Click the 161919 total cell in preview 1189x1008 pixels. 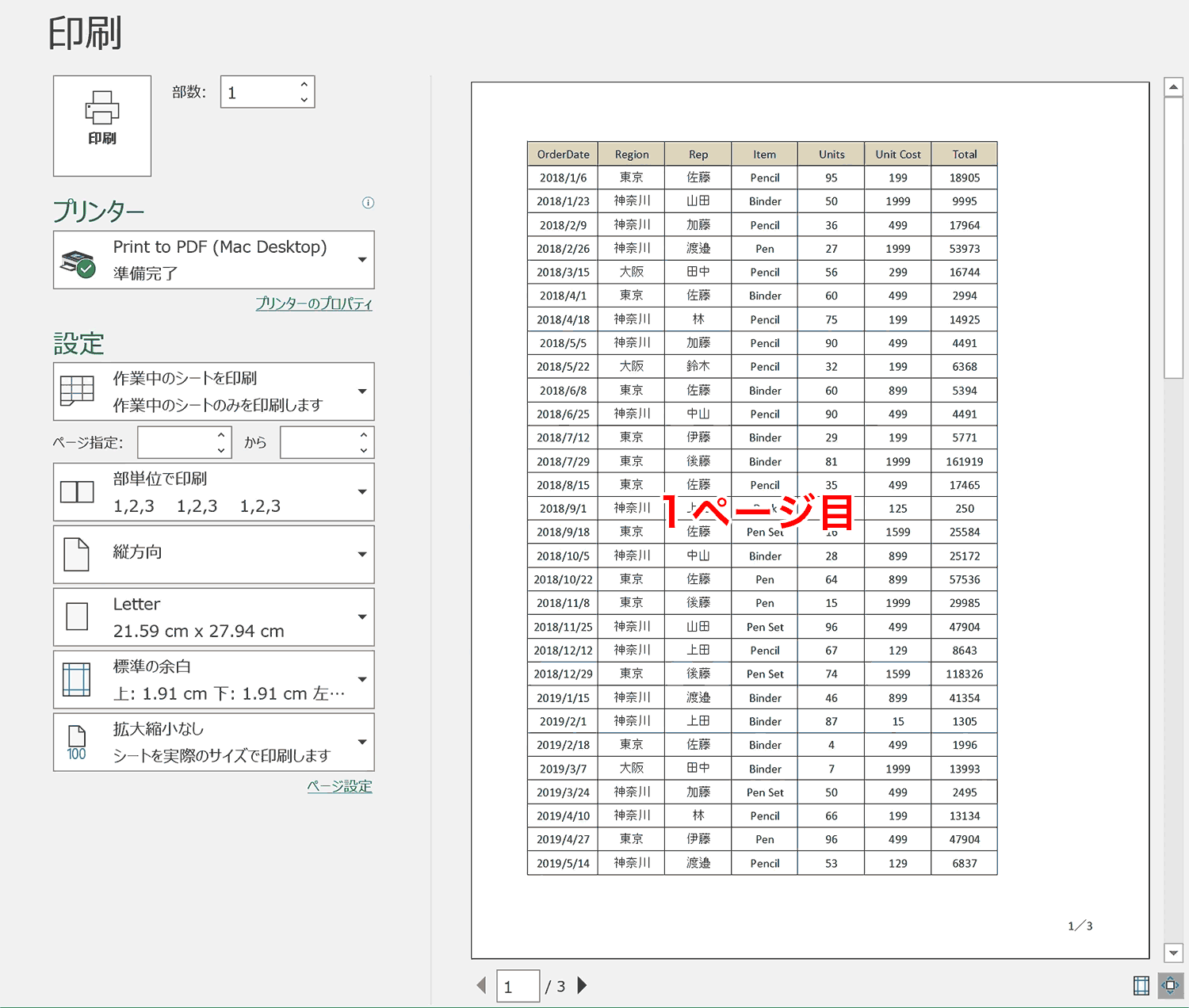[x=965, y=461]
